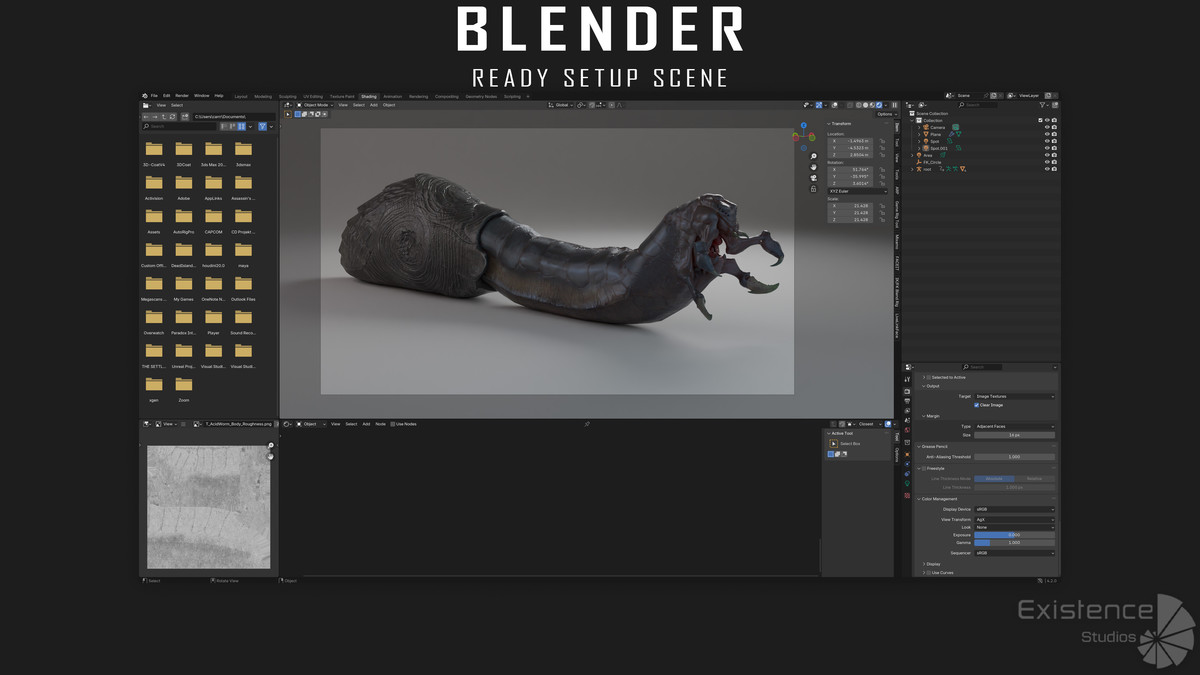Open the Render menu
This screenshot has width=1200, height=675.
coord(182,96)
